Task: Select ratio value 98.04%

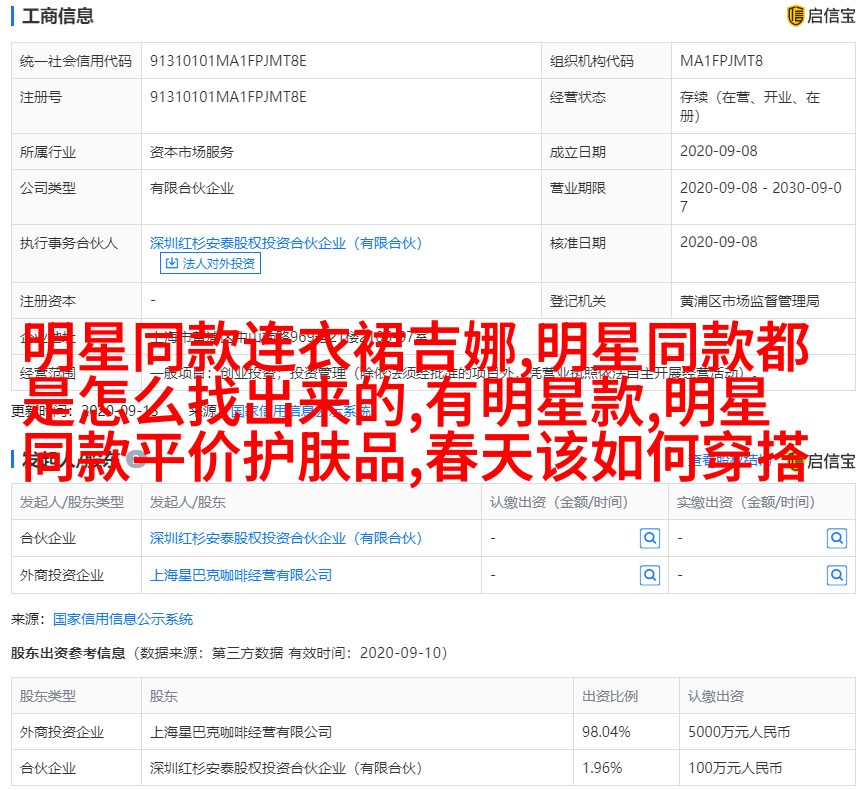Action: tap(605, 732)
